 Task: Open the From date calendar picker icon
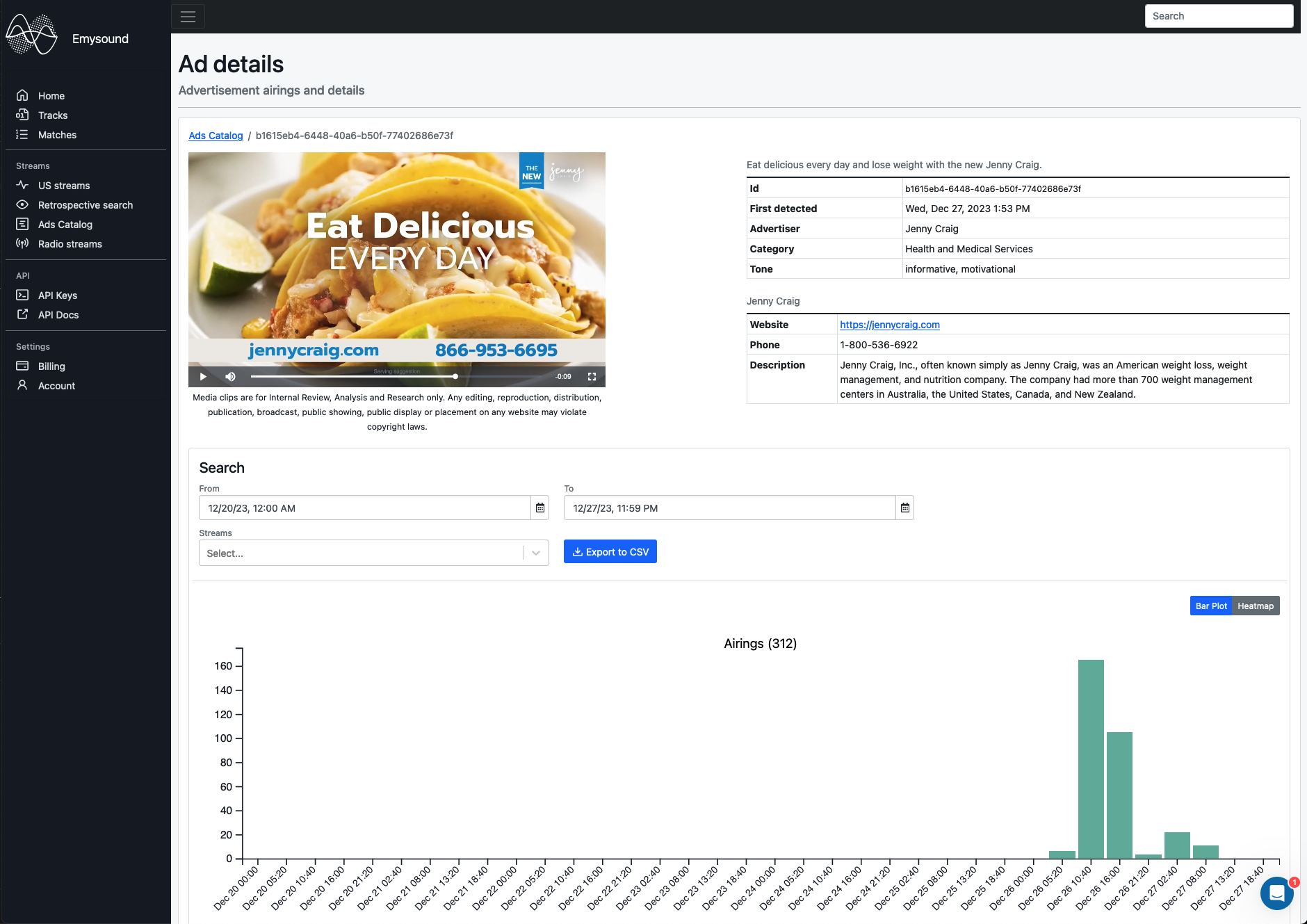tap(540, 508)
